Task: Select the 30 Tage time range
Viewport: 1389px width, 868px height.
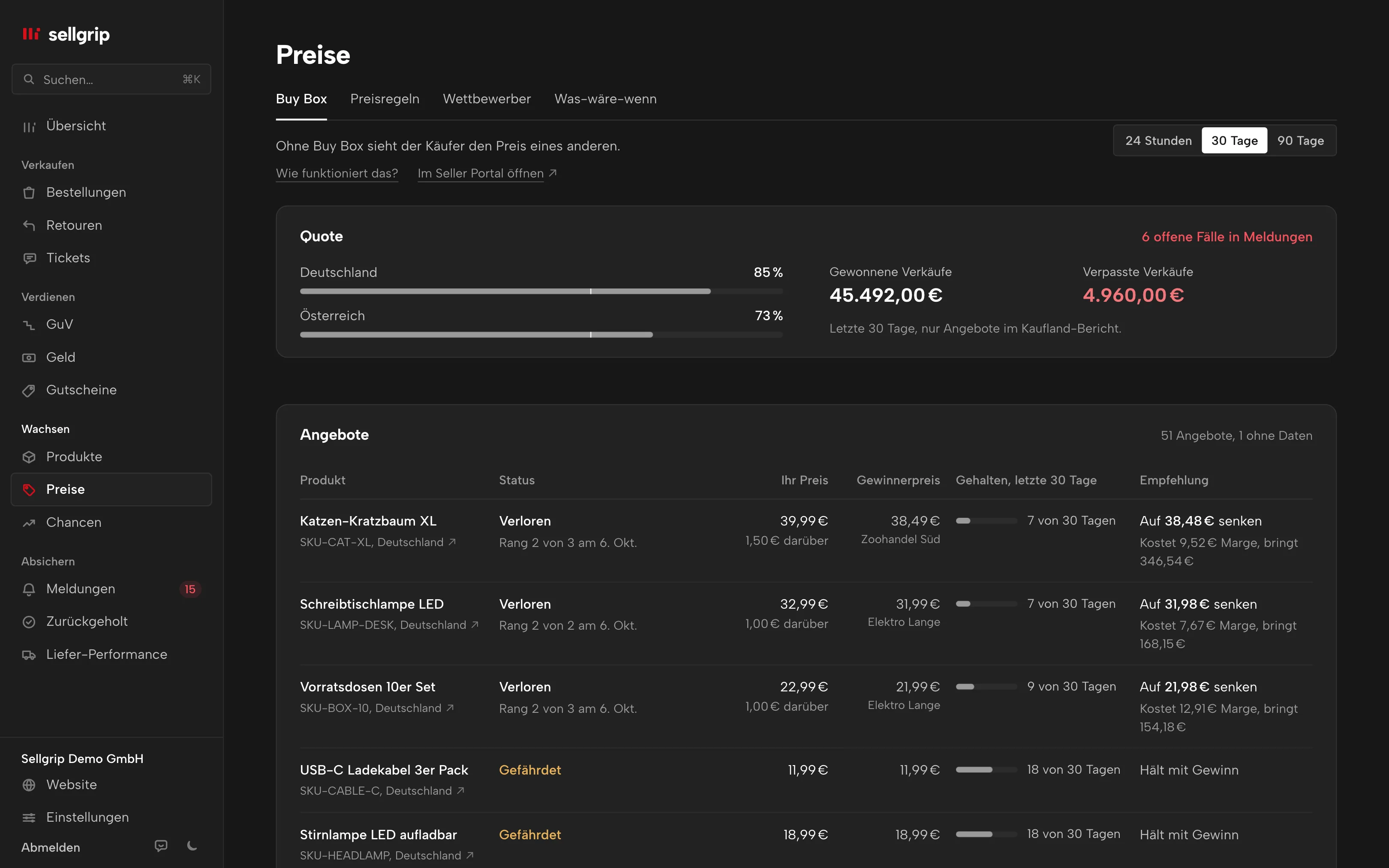Action: pos(1234,141)
